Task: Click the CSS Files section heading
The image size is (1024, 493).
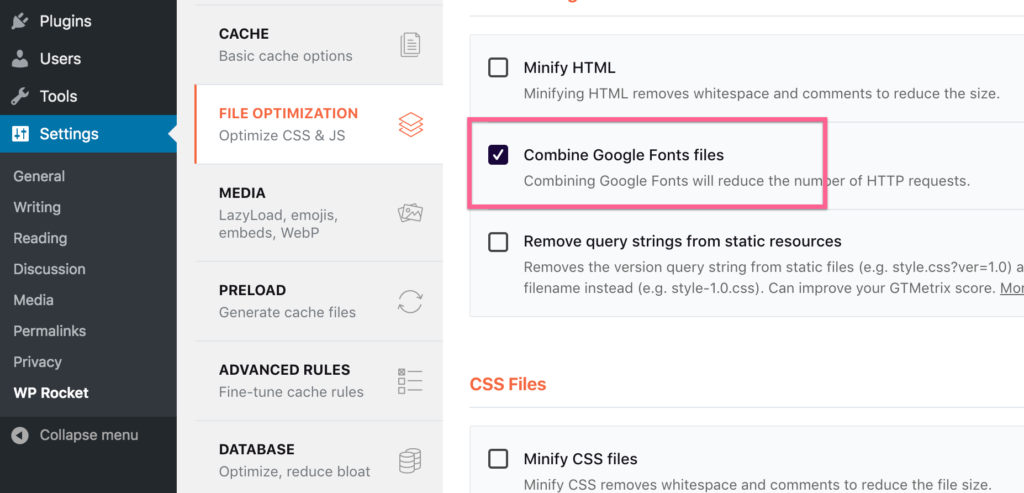Action: (x=508, y=384)
